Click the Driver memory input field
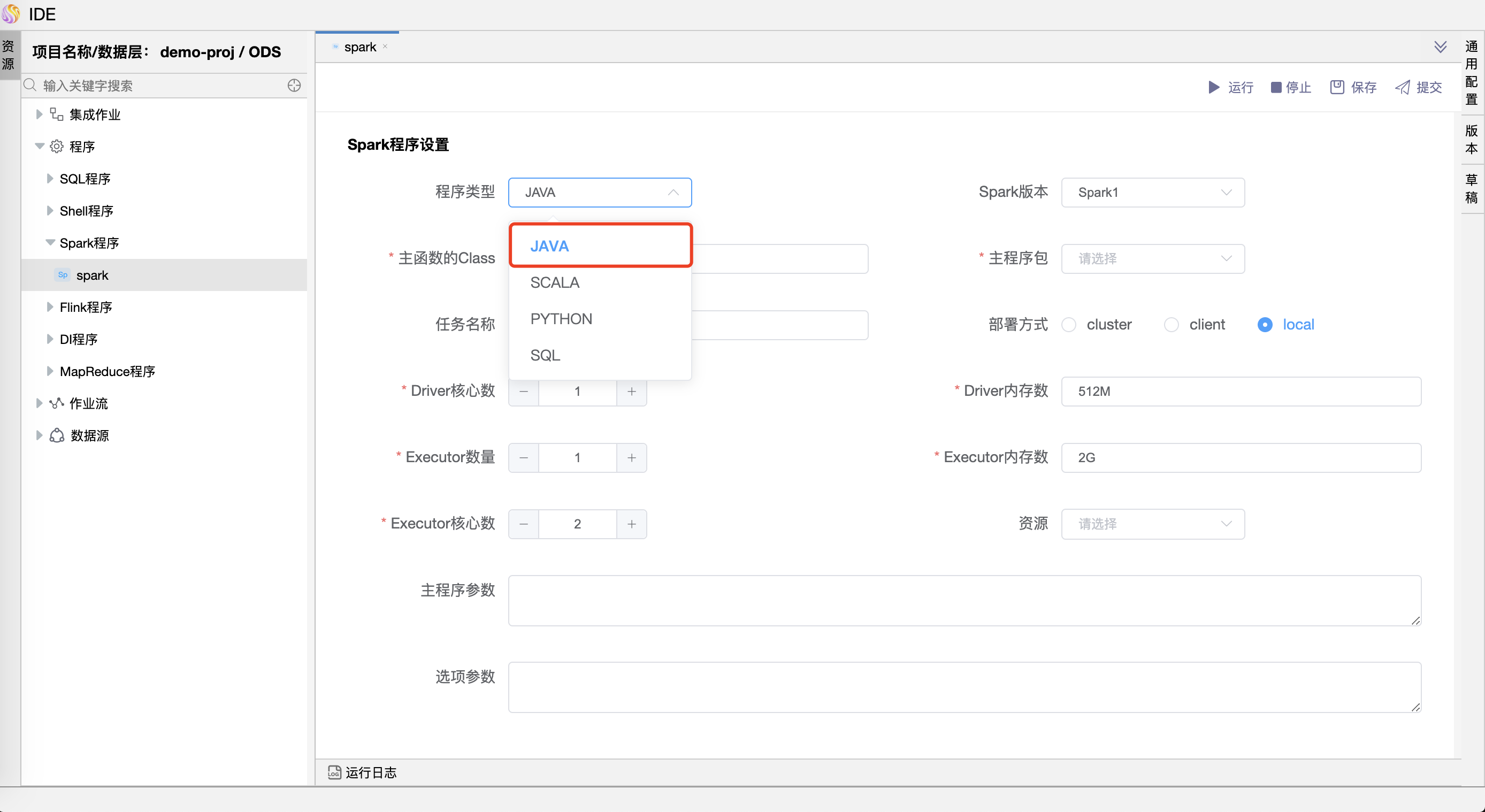This screenshot has height=812, width=1485. (x=1241, y=392)
